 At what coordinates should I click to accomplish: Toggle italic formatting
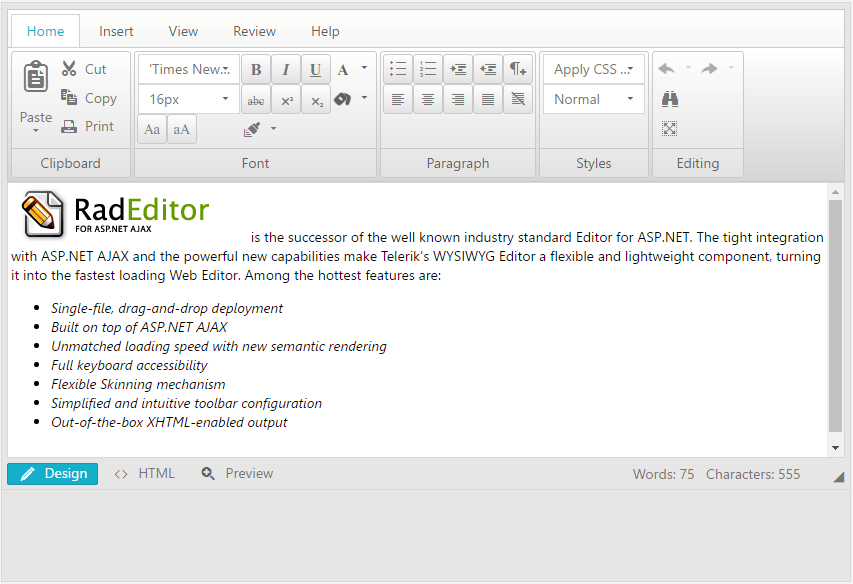click(x=286, y=69)
